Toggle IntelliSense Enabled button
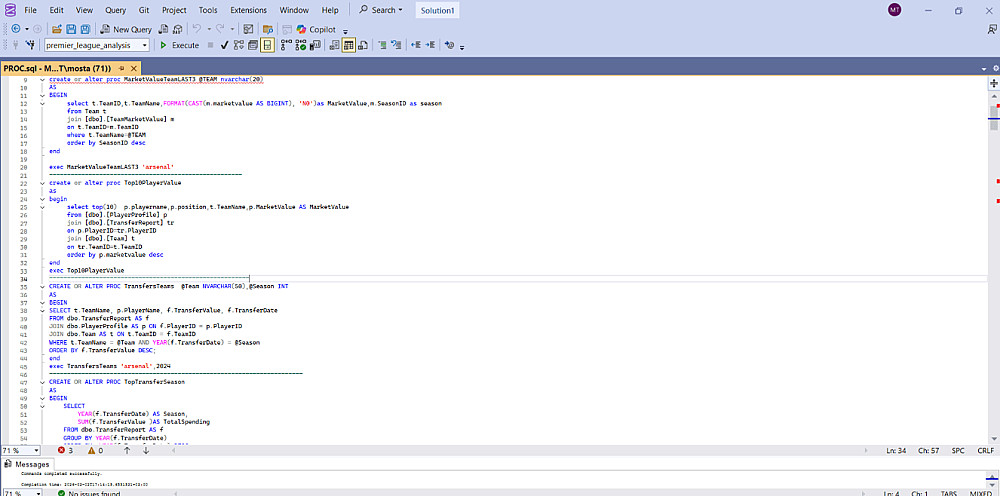 point(268,45)
